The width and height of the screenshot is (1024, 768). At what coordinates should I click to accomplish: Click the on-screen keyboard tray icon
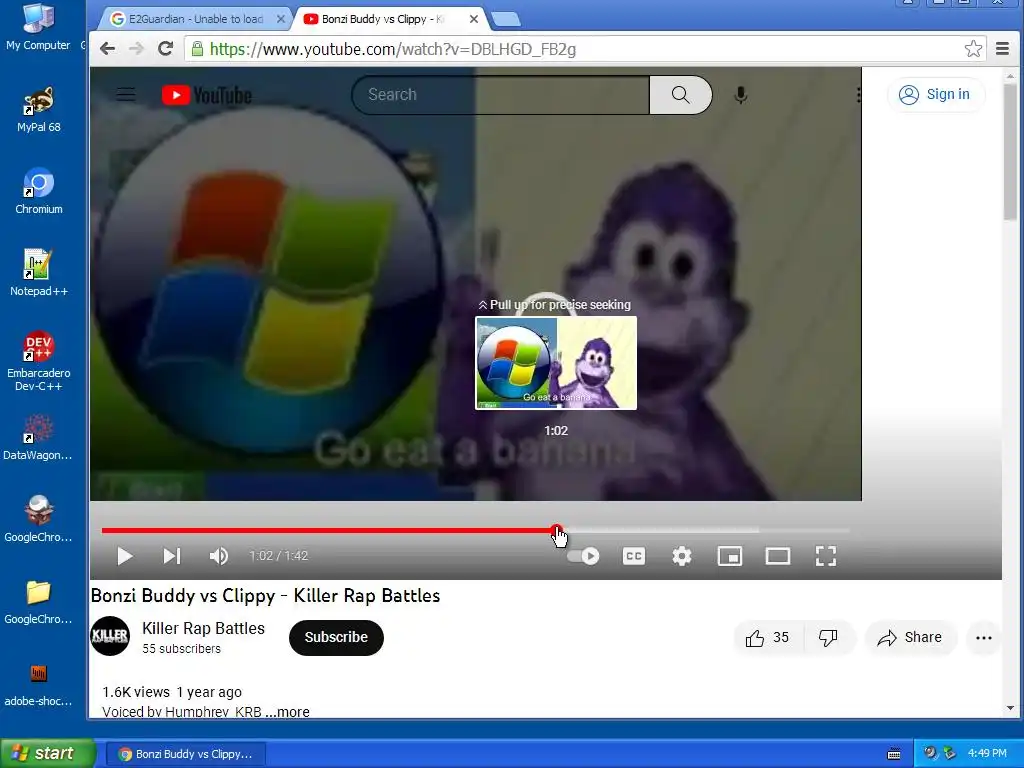coord(894,754)
